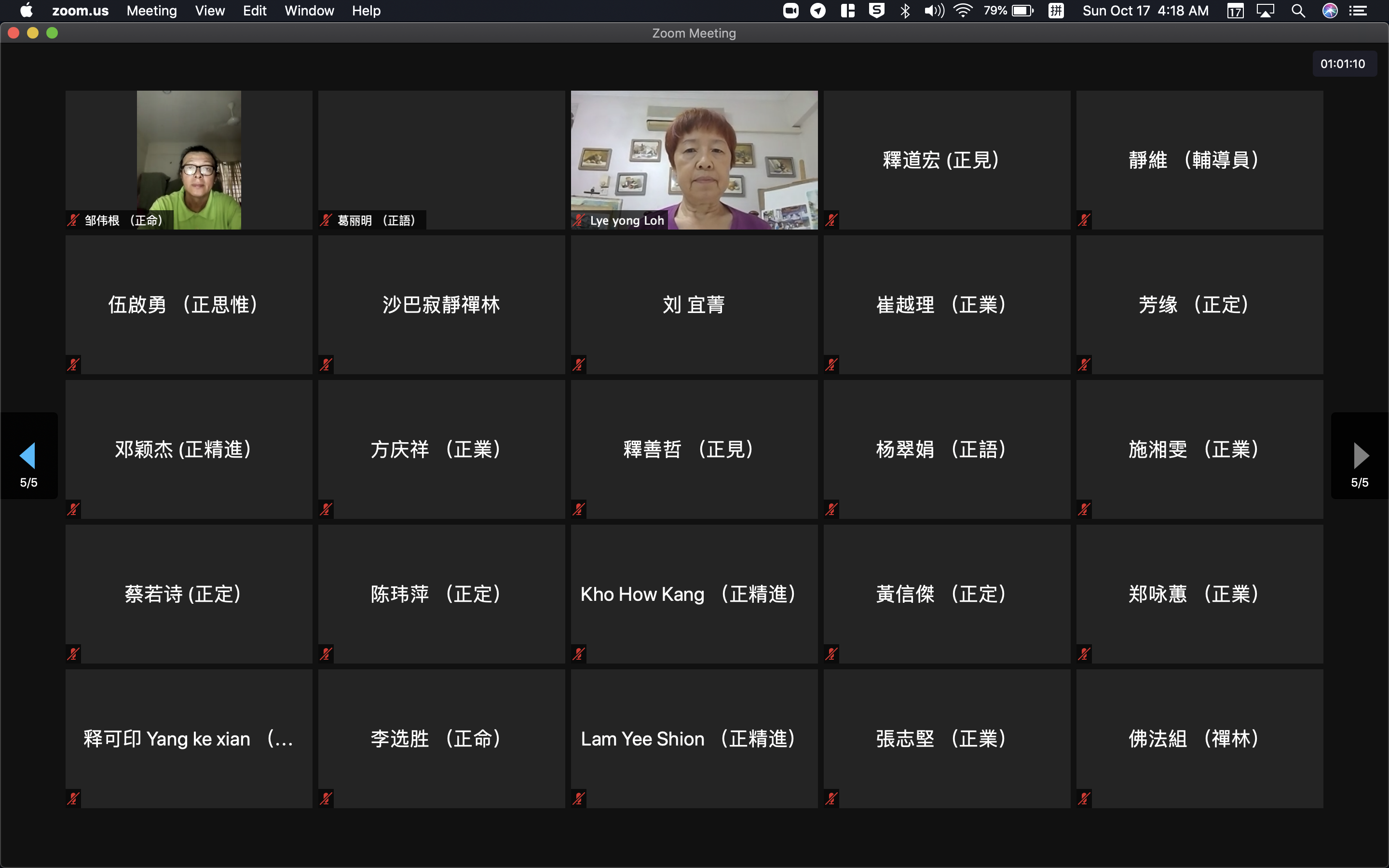The image size is (1389, 868).
Task: Click the Zoom camera icon in menu bar
Action: [x=790, y=11]
